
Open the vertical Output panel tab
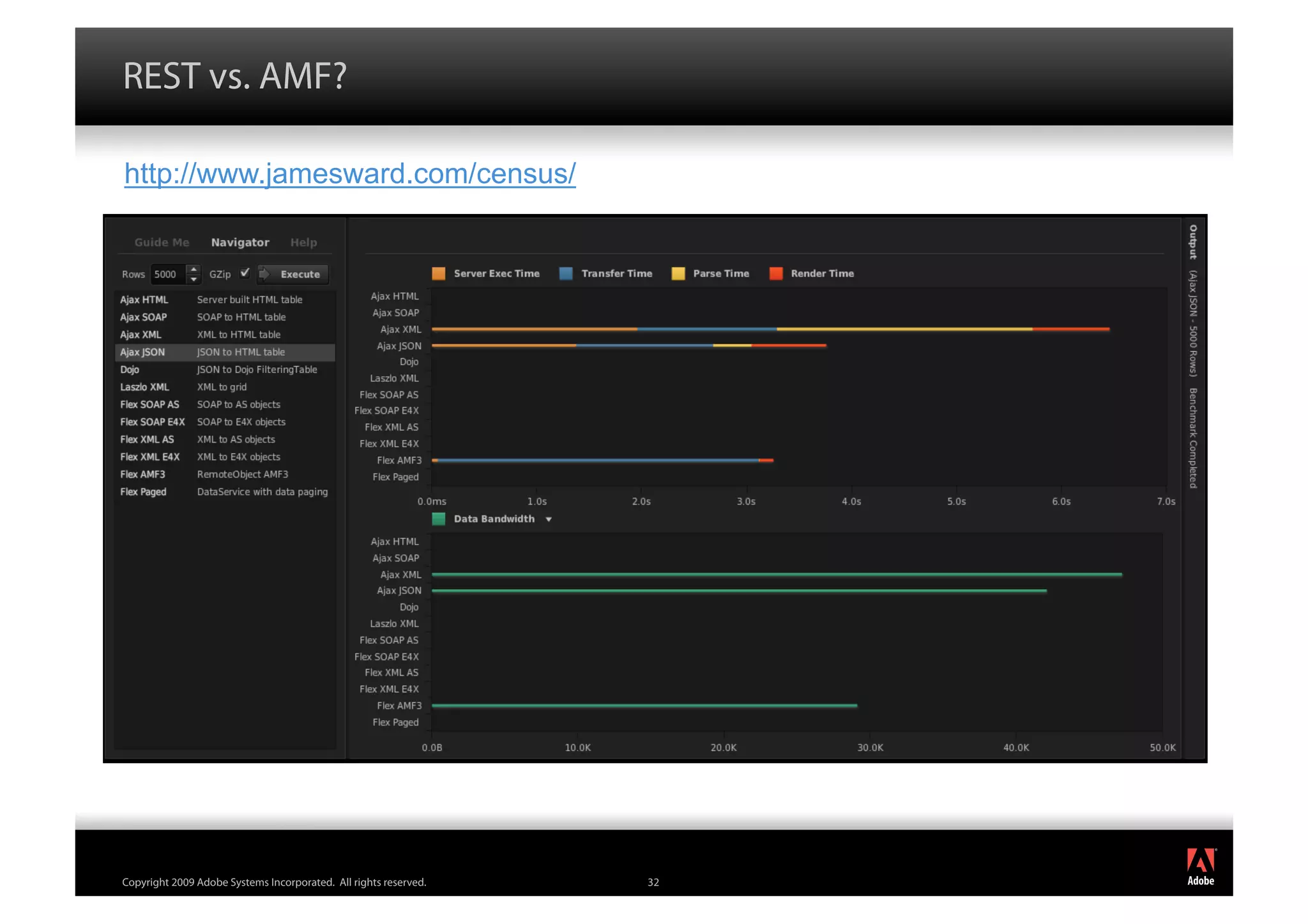click(1193, 242)
